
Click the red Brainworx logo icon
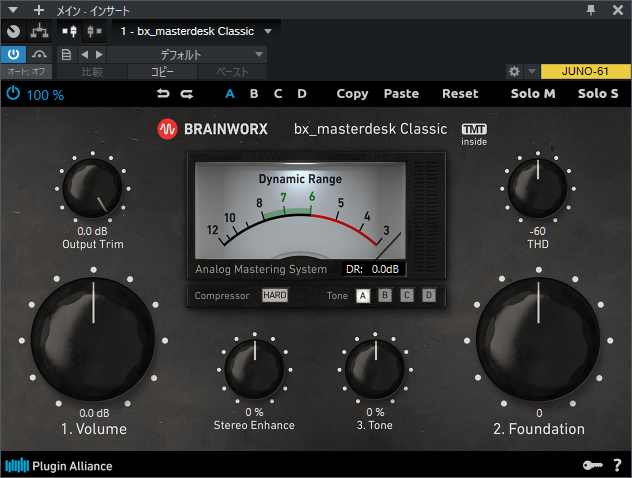click(x=167, y=129)
